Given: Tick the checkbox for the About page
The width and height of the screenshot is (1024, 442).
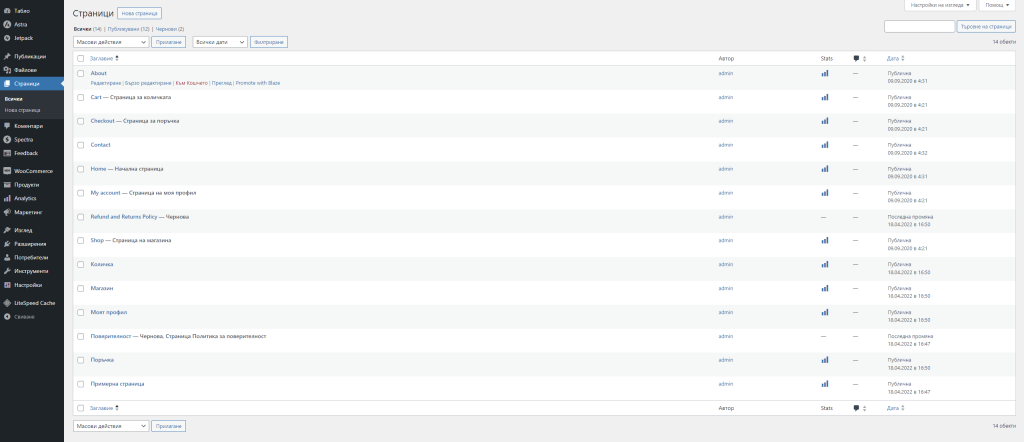Looking at the screenshot, I should 81,73.
